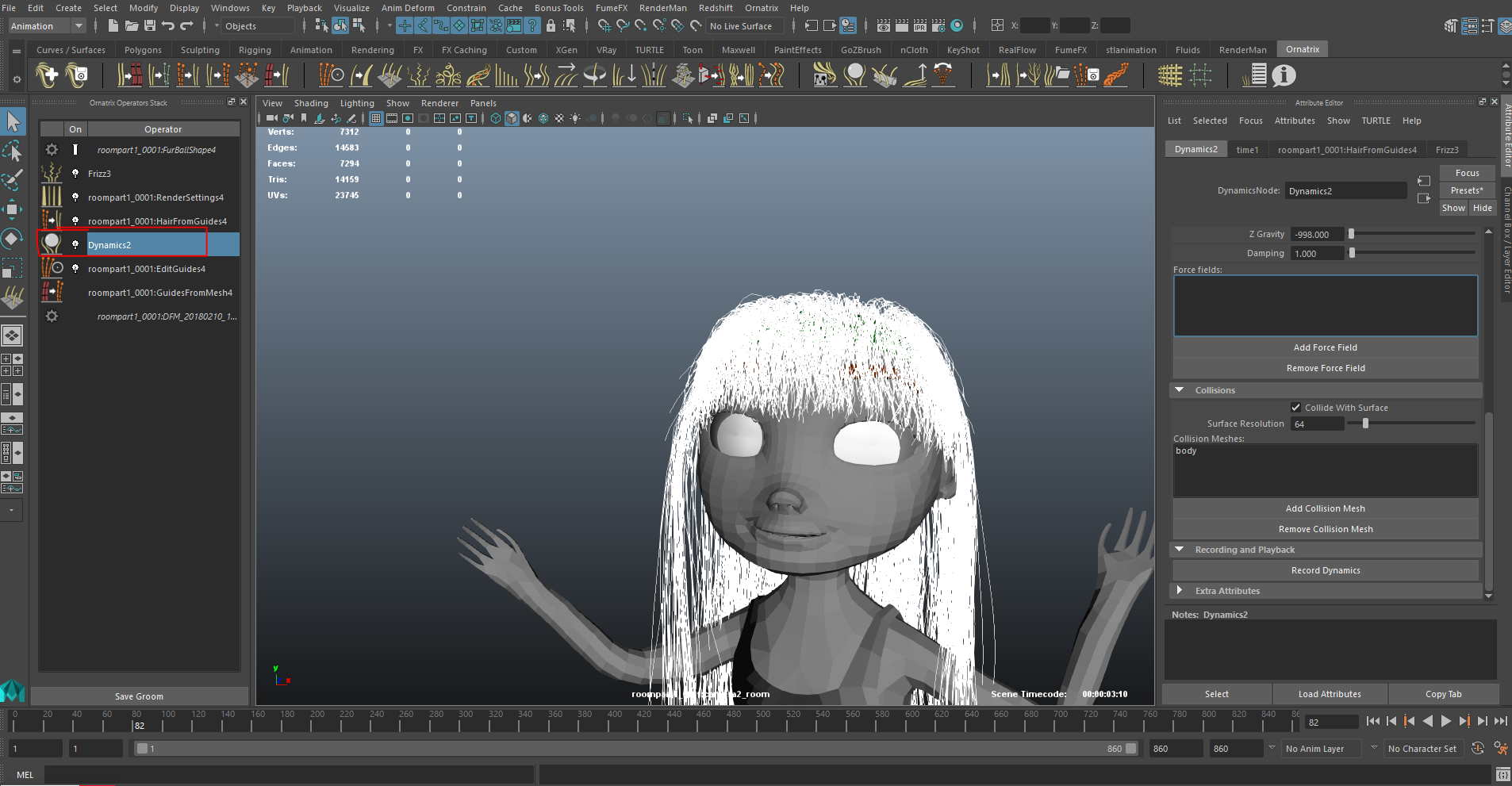Click the Undo arrow icon
The height and width of the screenshot is (786, 1512).
click(x=167, y=26)
